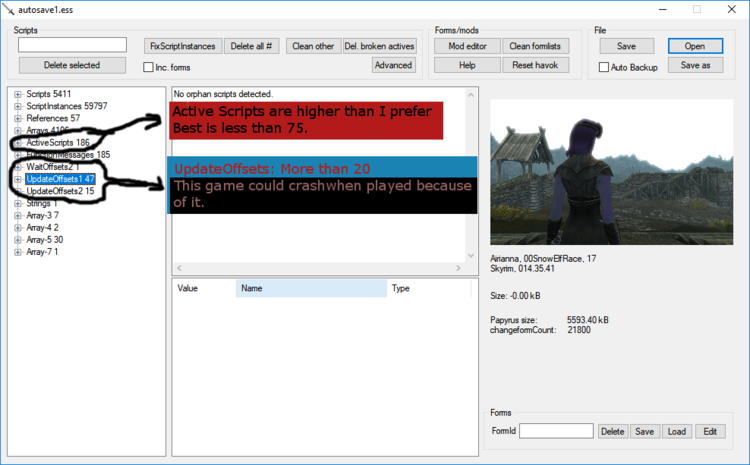Expand the References 57 node
Screen dimensions: 750x465
18,119
